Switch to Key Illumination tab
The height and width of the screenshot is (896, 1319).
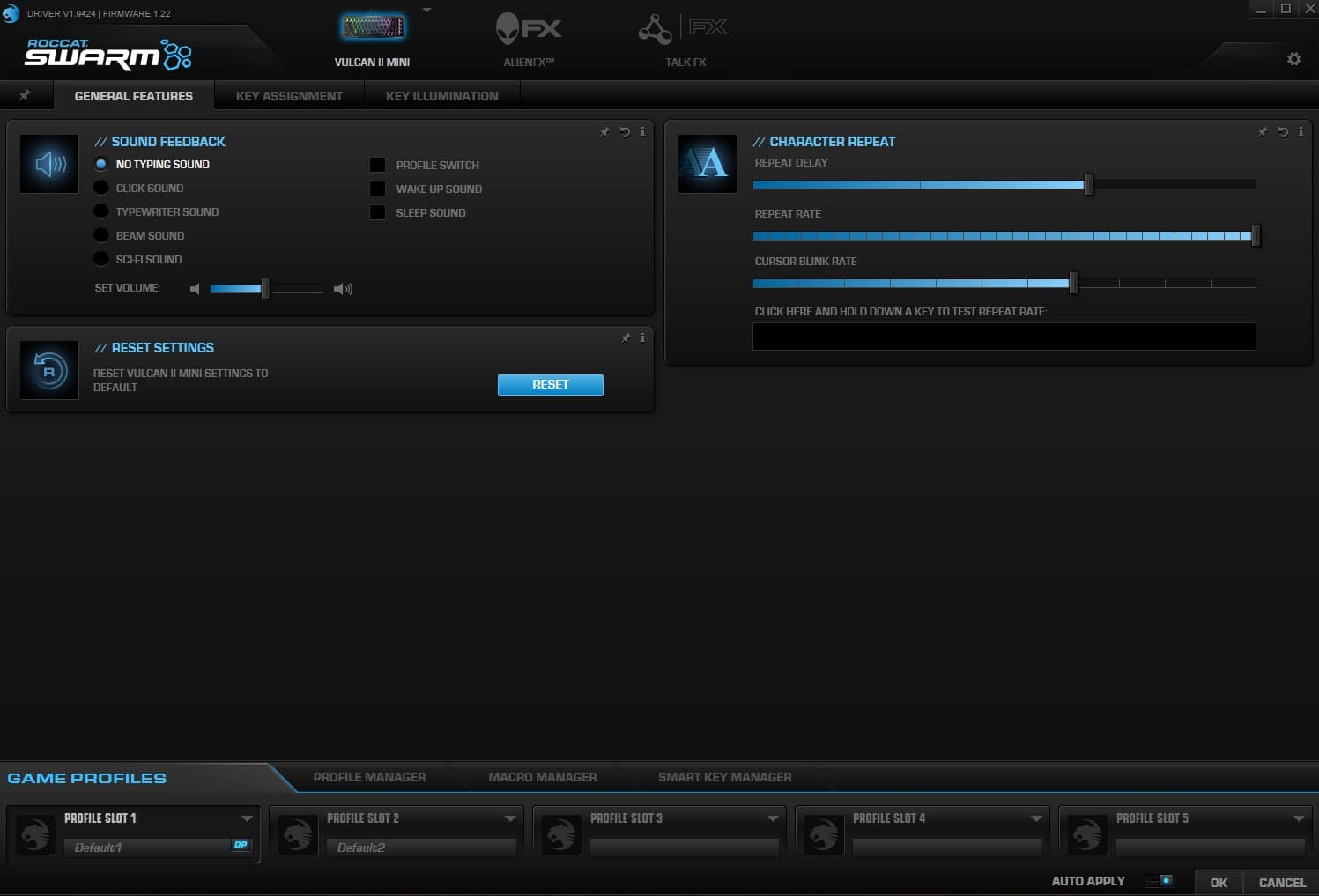[441, 96]
